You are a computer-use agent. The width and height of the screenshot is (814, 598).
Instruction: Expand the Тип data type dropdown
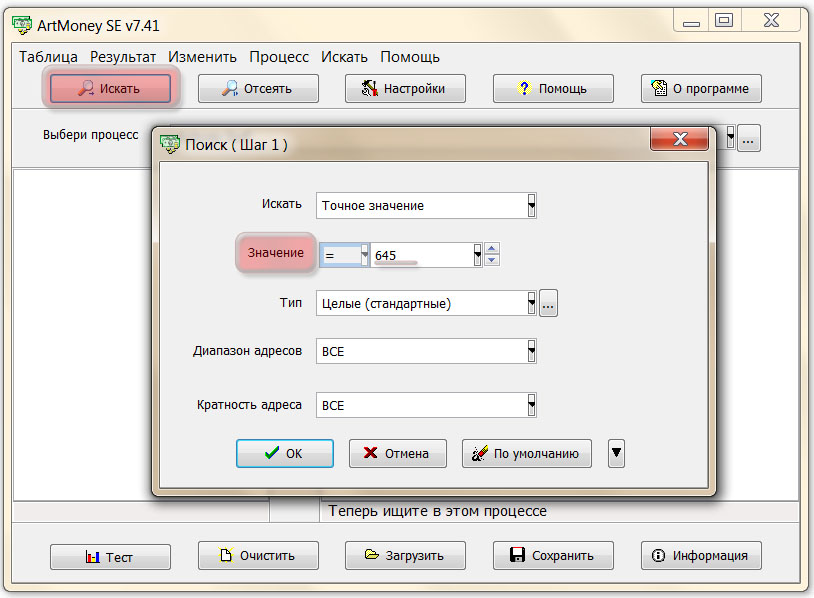click(x=531, y=303)
